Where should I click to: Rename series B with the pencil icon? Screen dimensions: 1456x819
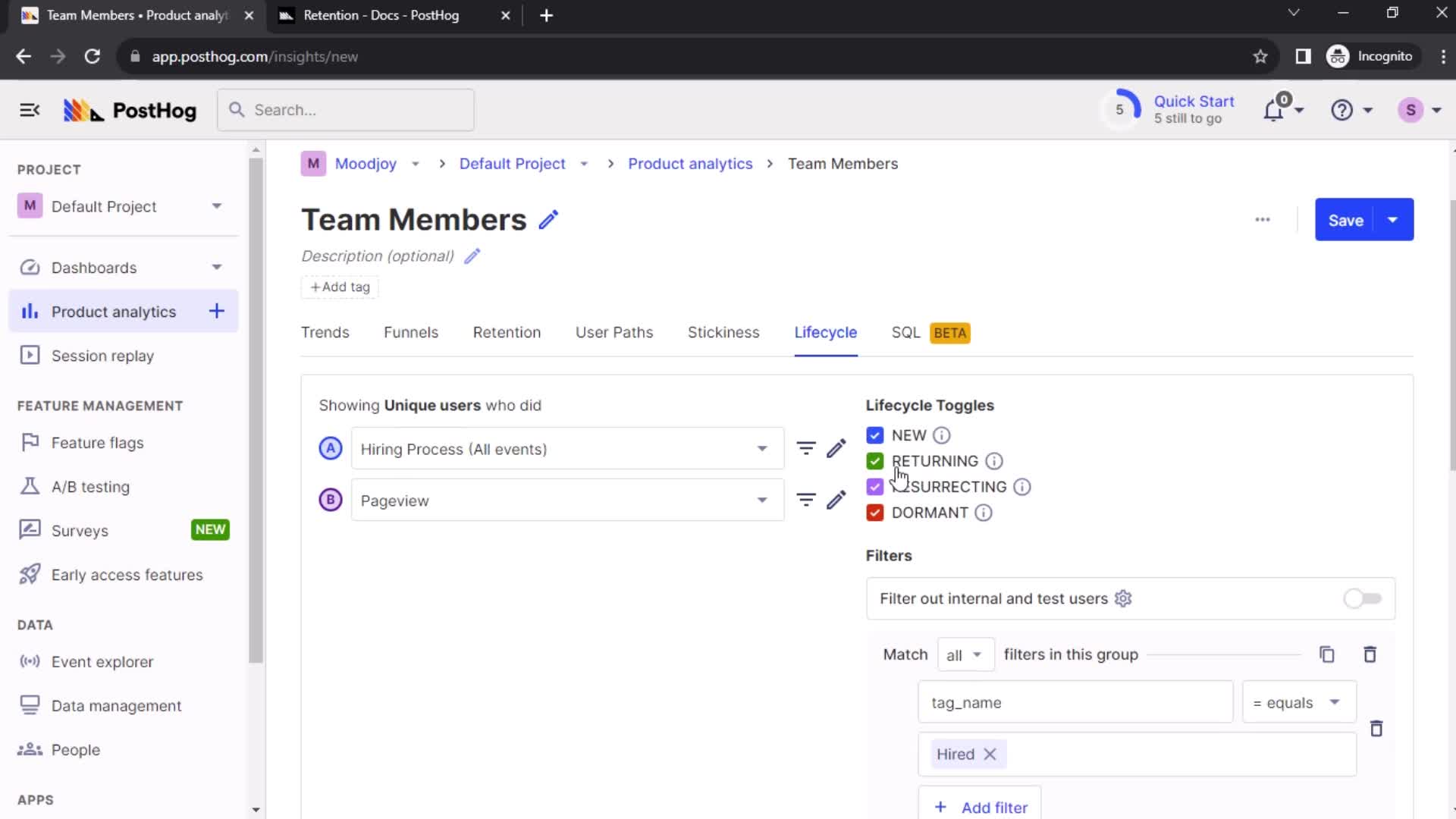coord(836,500)
